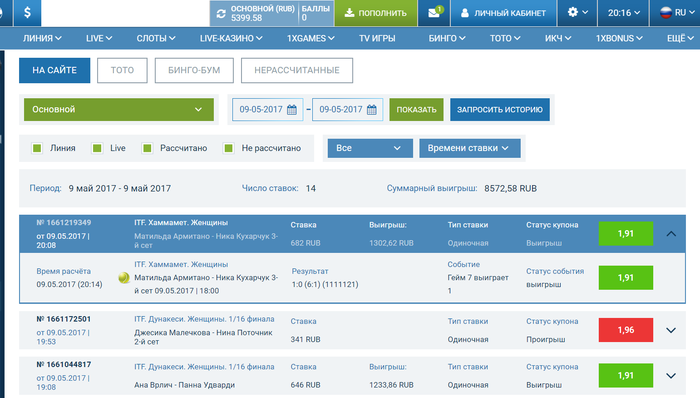700x398 pixels.
Task: Open the Времени ставки sort dropdown
Action: [x=470, y=148]
